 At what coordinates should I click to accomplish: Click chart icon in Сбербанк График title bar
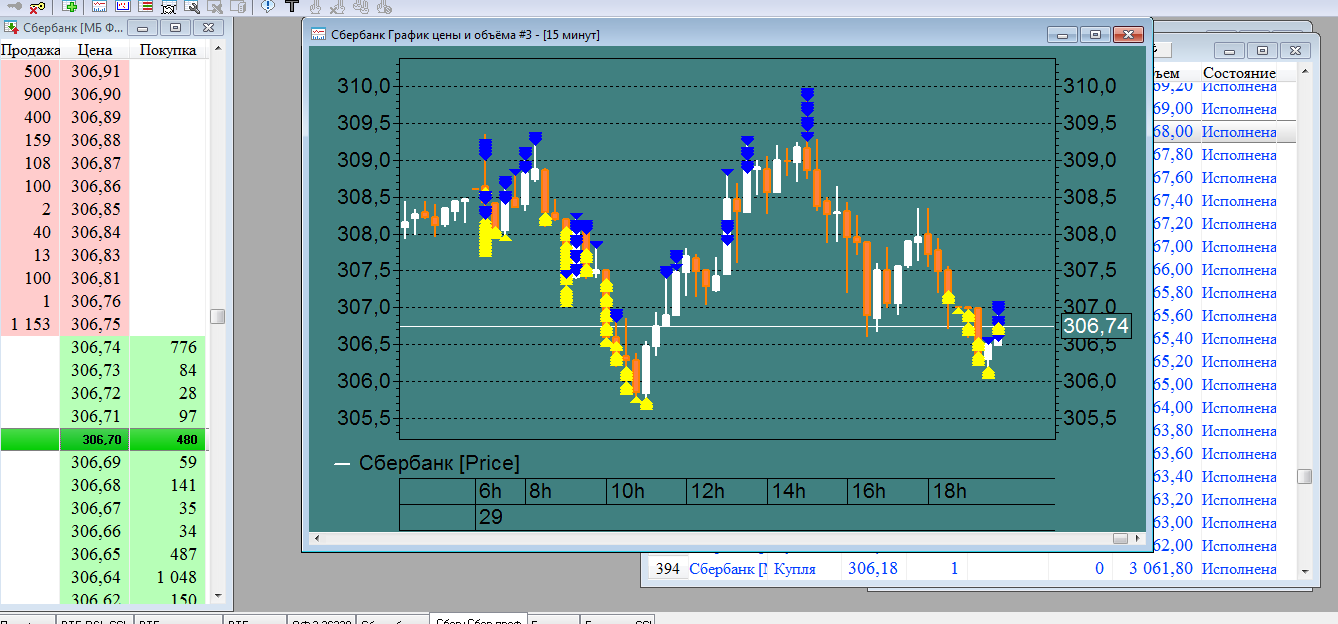(x=319, y=35)
